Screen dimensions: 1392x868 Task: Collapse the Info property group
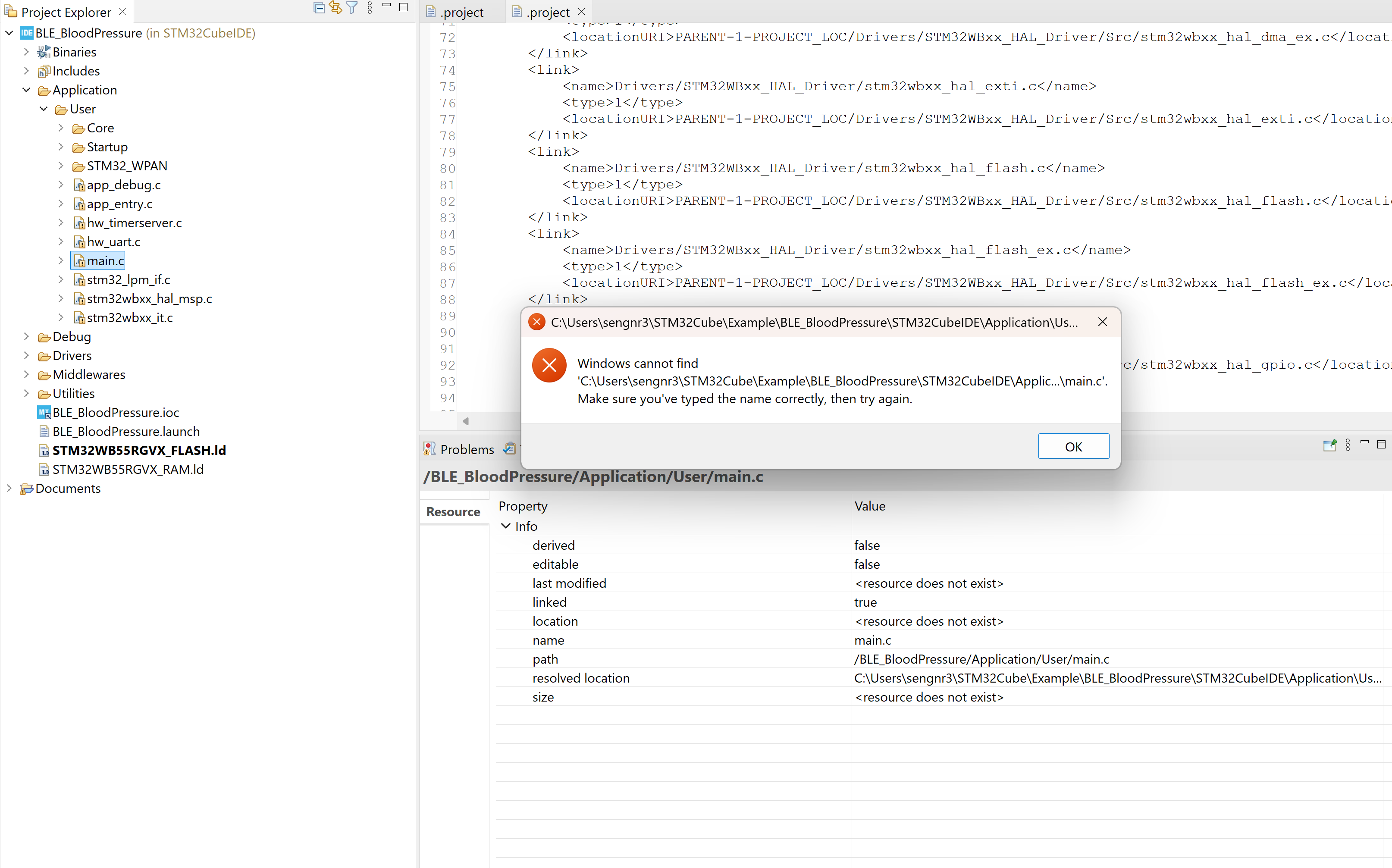coord(506,526)
